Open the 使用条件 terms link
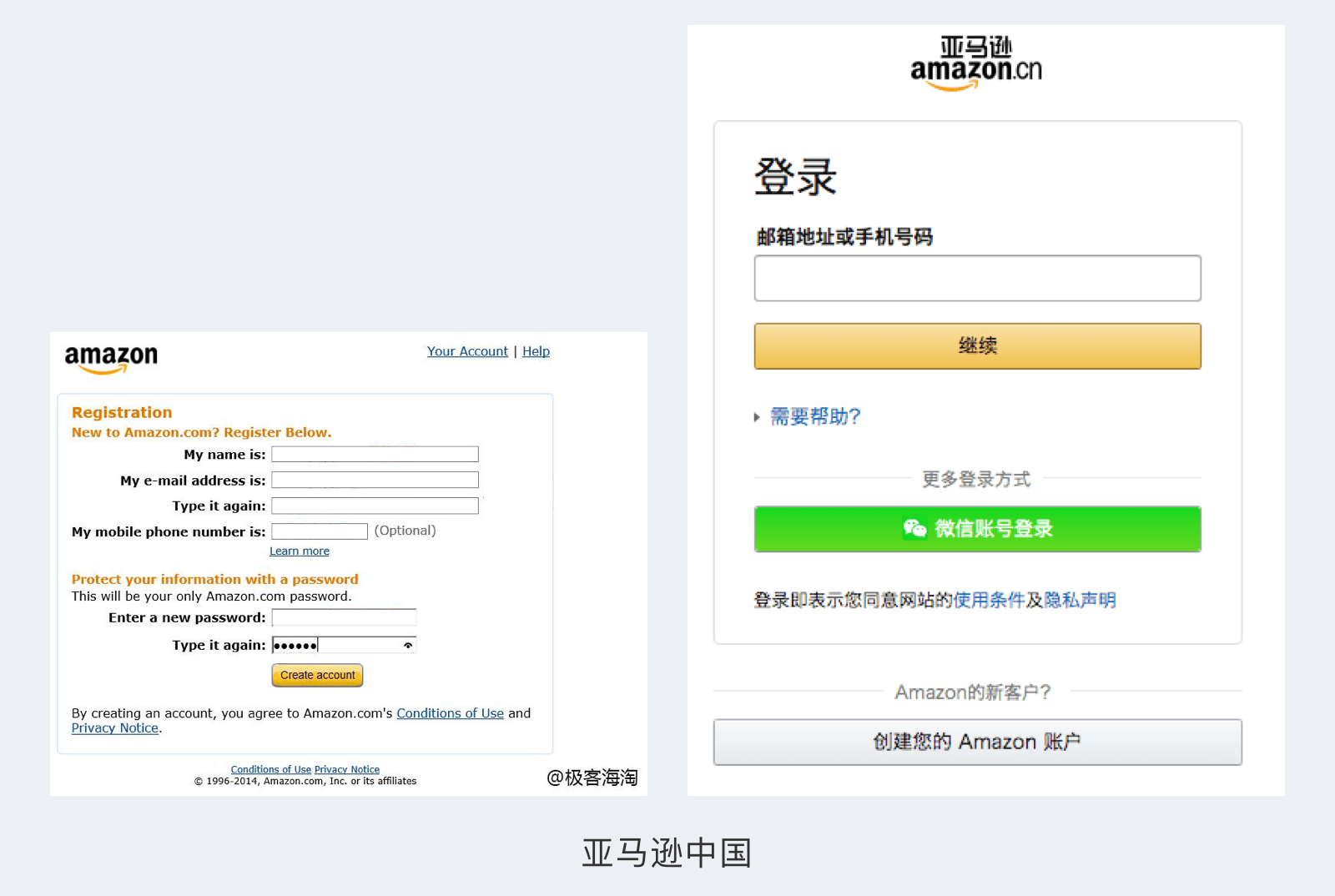 988,600
